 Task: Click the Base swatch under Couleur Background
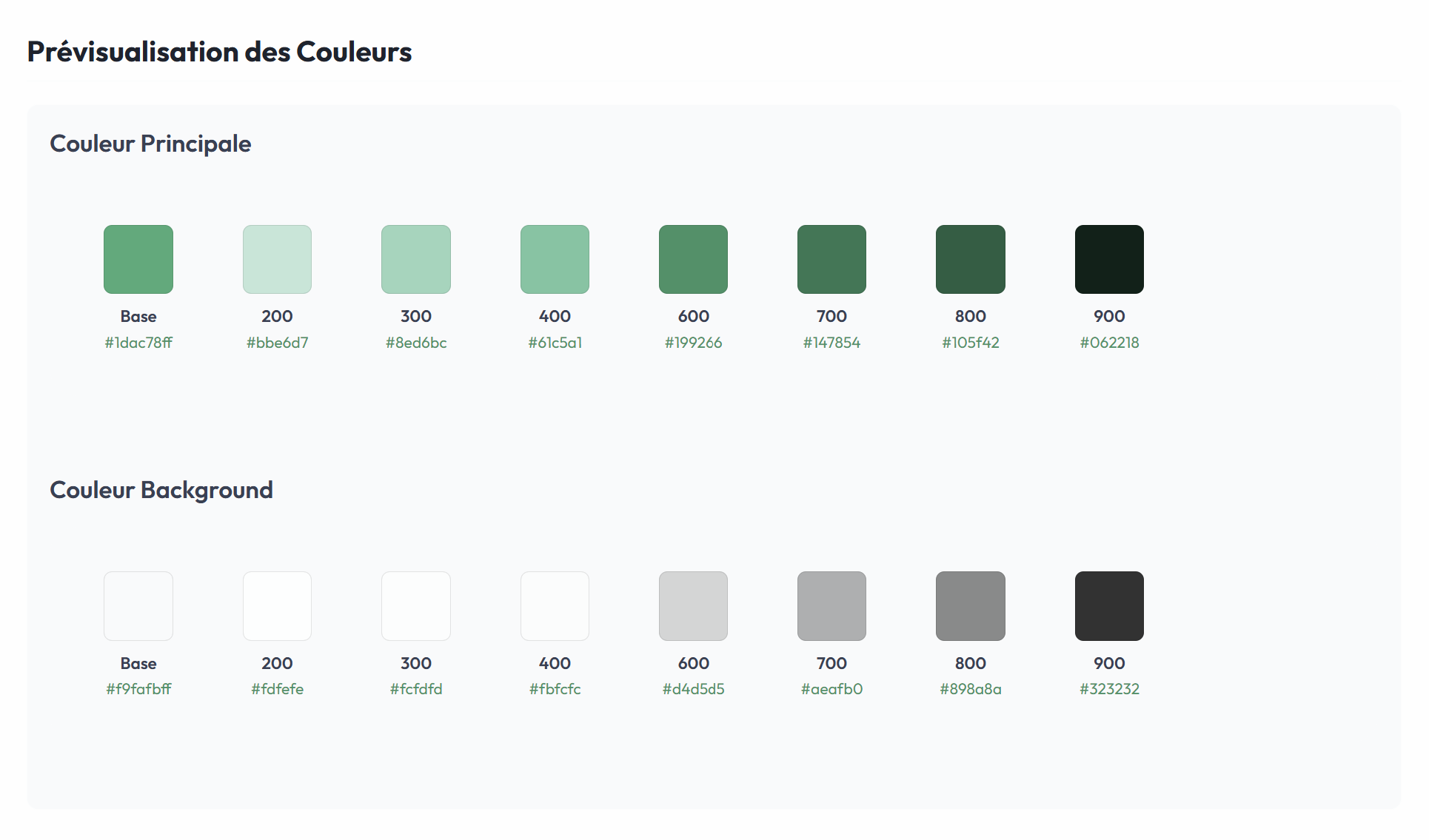click(138, 605)
